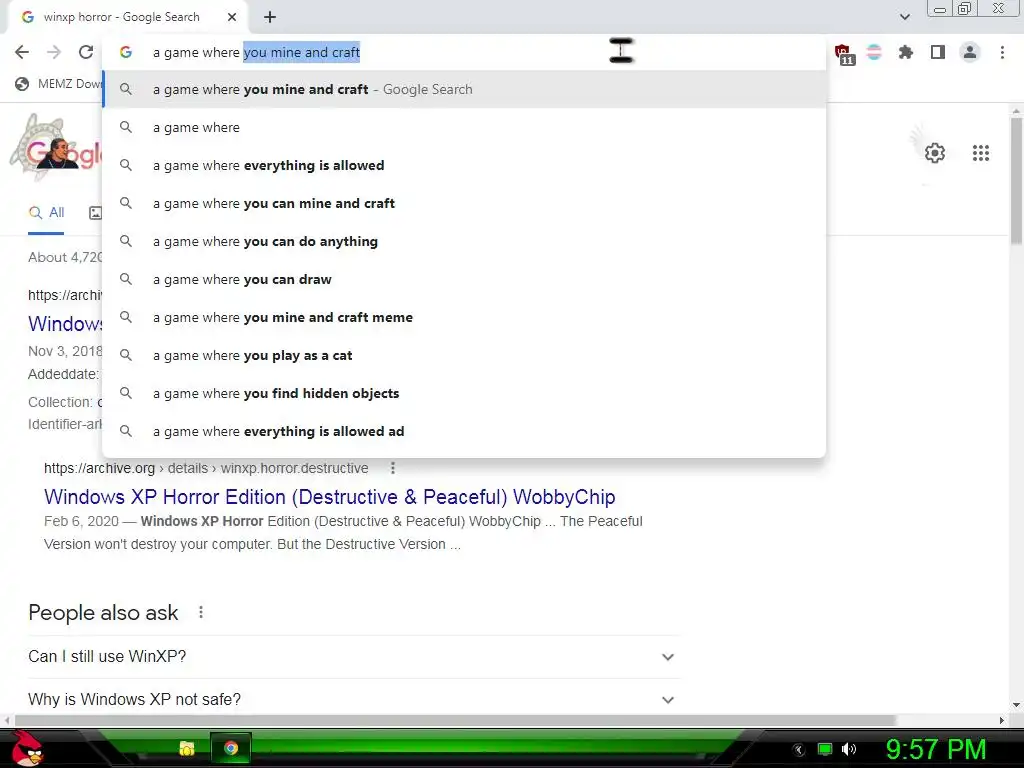Click the page scroll down arrow

click(x=1016, y=705)
